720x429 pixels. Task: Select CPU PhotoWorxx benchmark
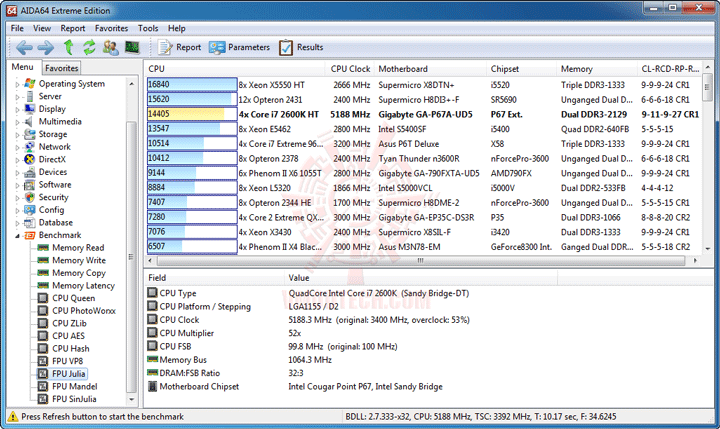coord(84,310)
